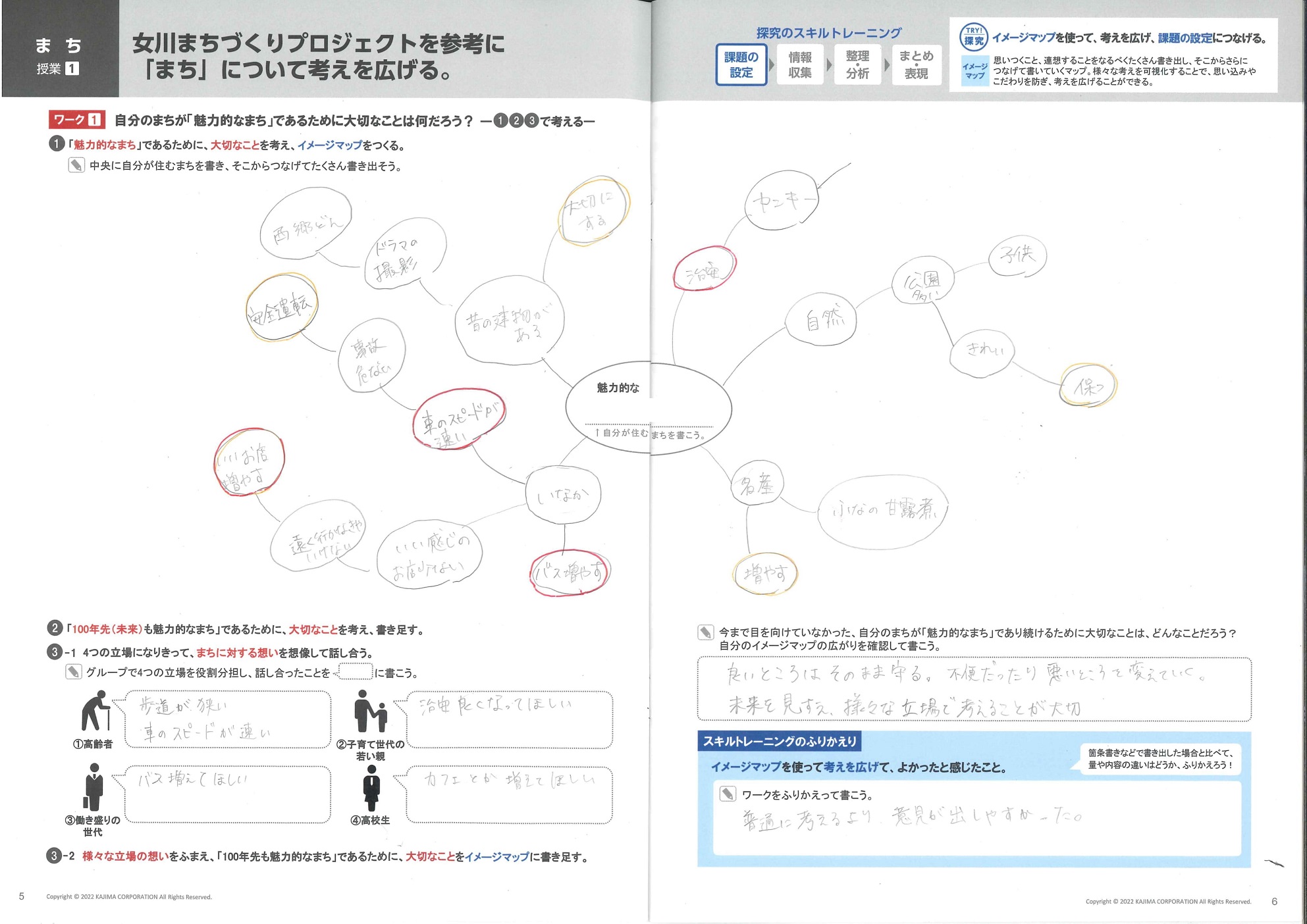This screenshot has width=1307, height=924.
Task: Click the arrow between 整理分析 and まとめ表現
Action: (x=887, y=65)
